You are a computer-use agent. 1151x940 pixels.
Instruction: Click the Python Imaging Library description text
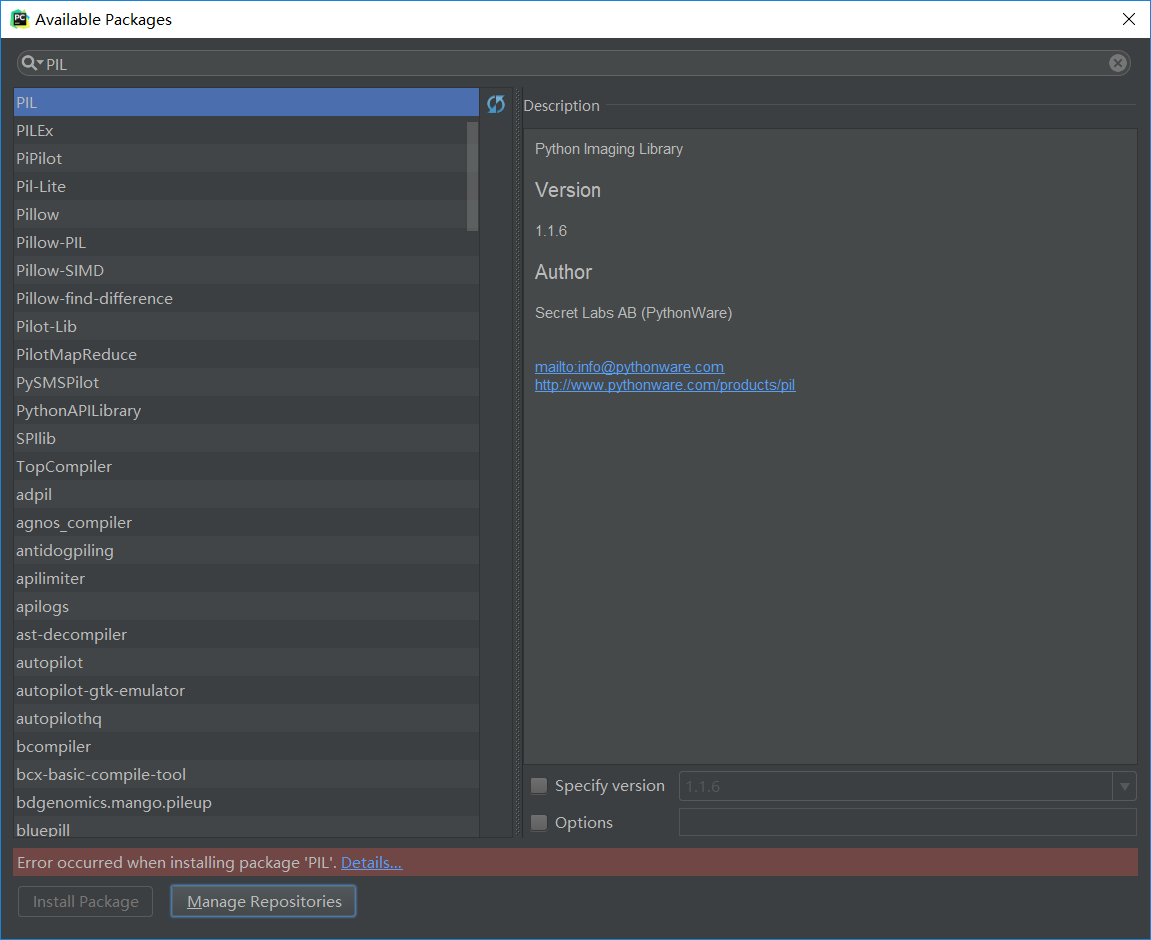click(x=609, y=149)
